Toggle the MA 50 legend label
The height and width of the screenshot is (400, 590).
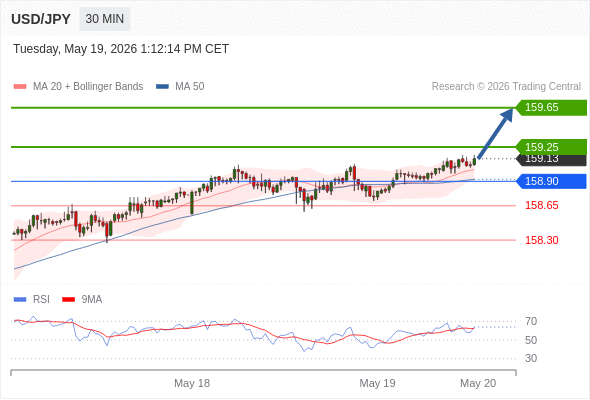click(x=190, y=87)
